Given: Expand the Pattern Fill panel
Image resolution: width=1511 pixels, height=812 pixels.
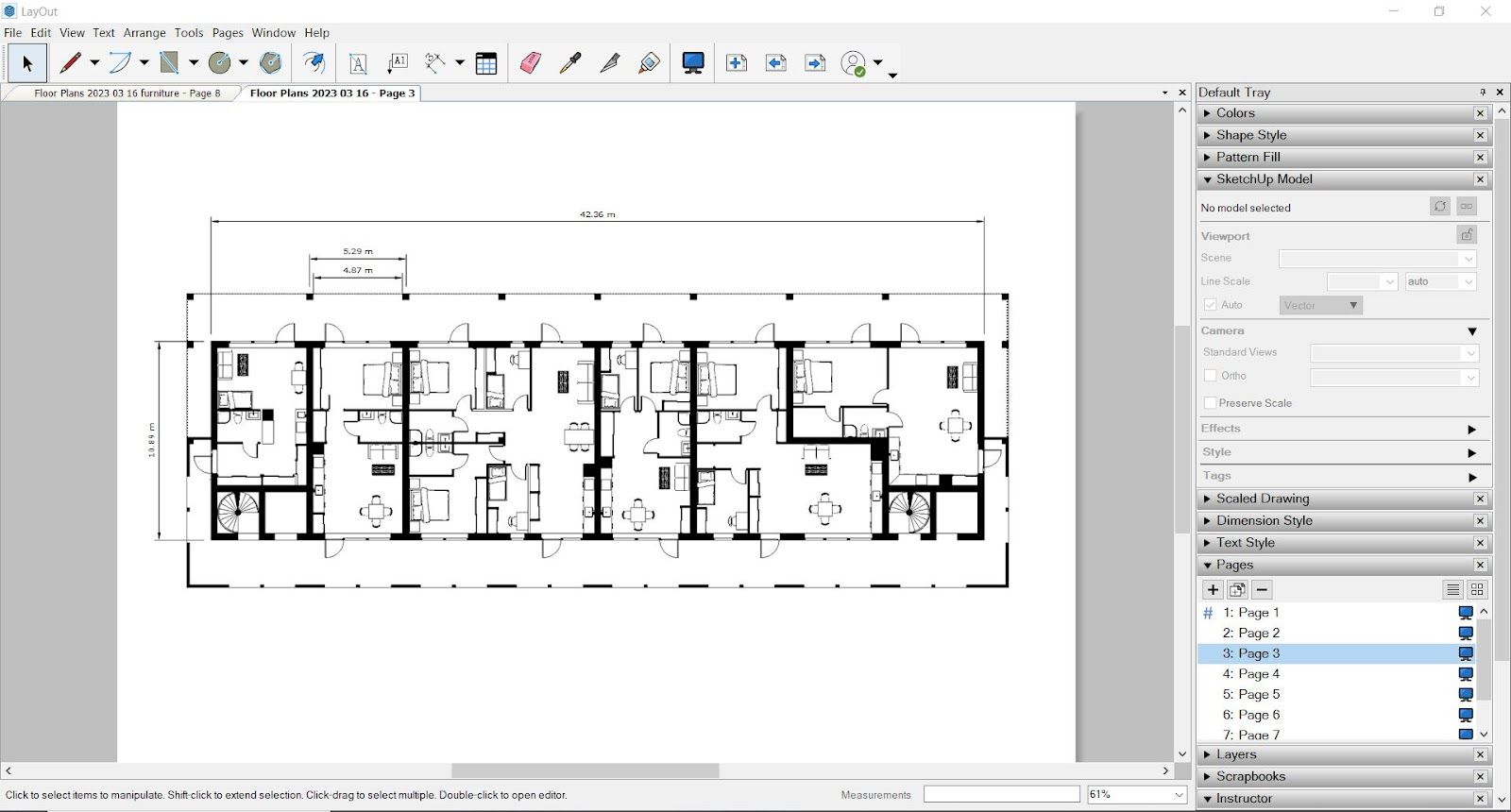Looking at the screenshot, I should coord(1207,157).
